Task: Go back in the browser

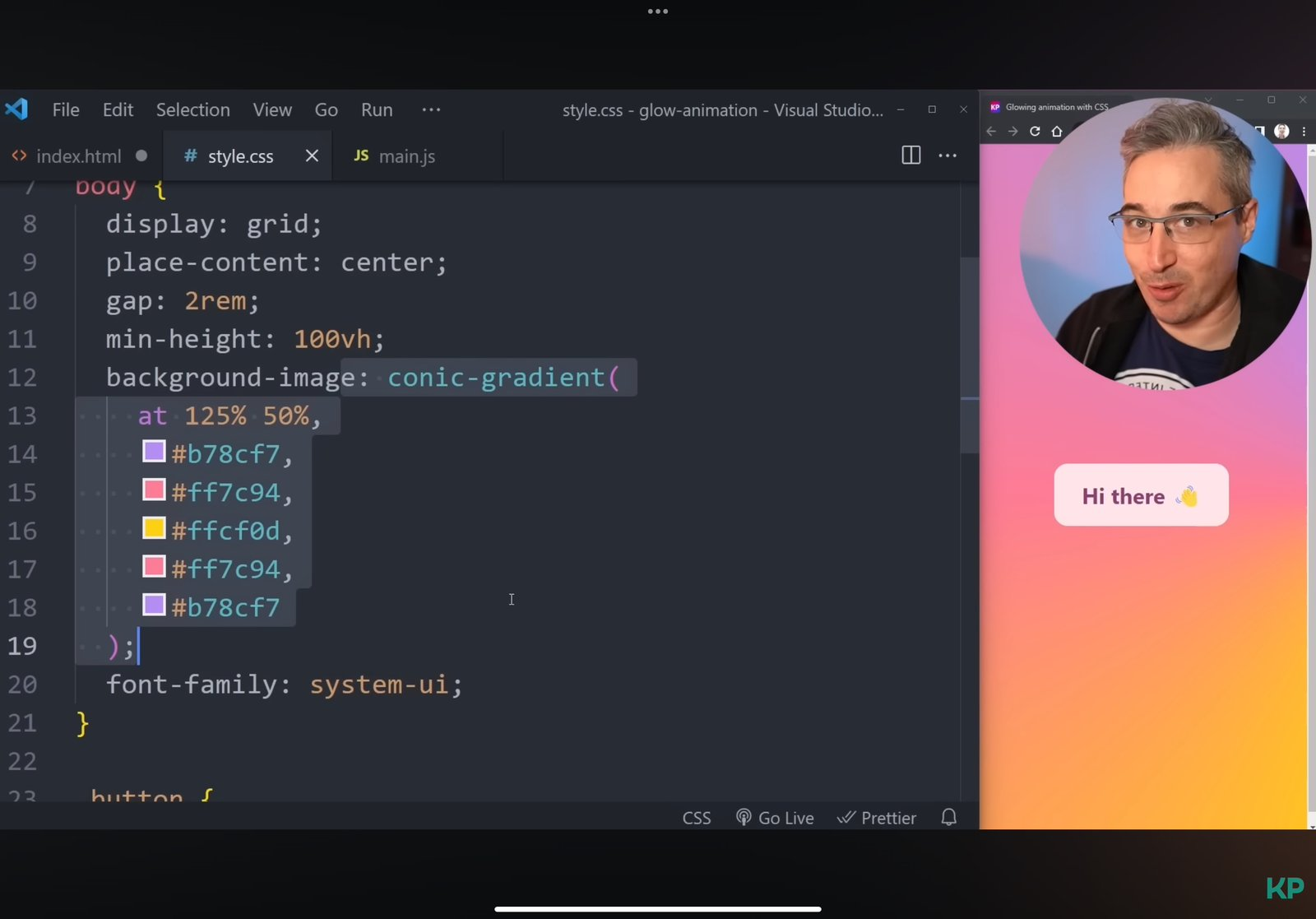Action: click(991, 132)
